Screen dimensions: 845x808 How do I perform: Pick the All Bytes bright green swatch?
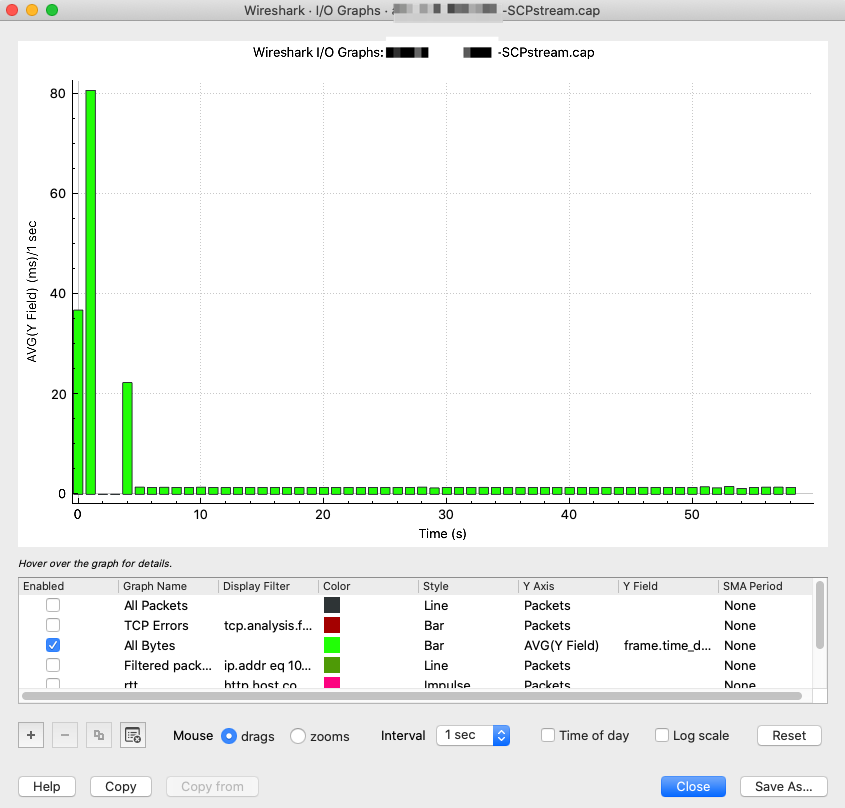332,645
